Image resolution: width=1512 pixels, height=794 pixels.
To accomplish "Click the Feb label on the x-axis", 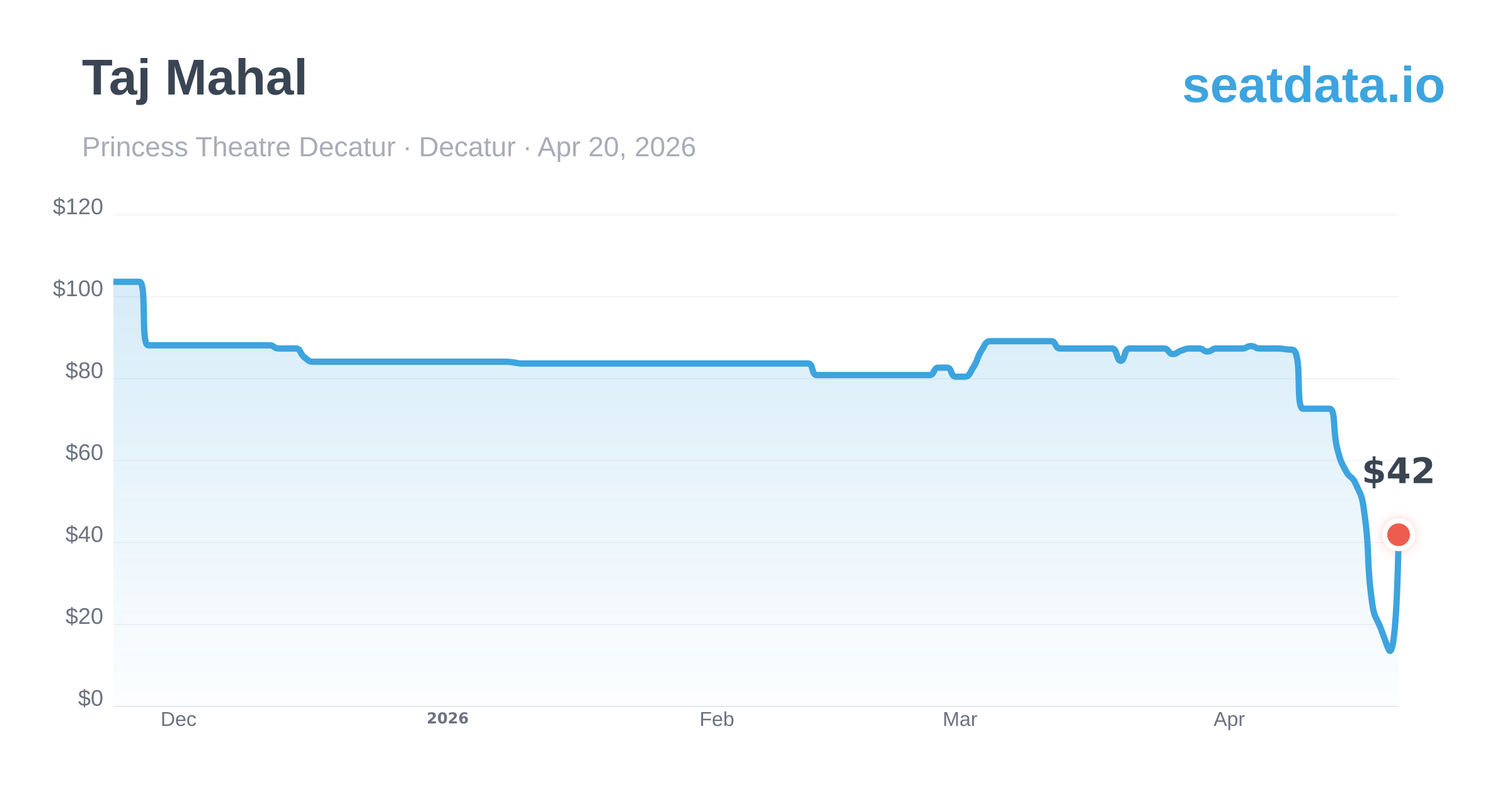I will click(x=716, y=720).
